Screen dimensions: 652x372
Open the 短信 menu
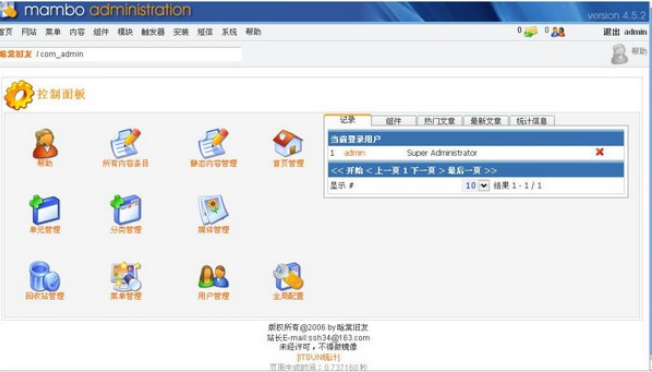pos(205,32)
